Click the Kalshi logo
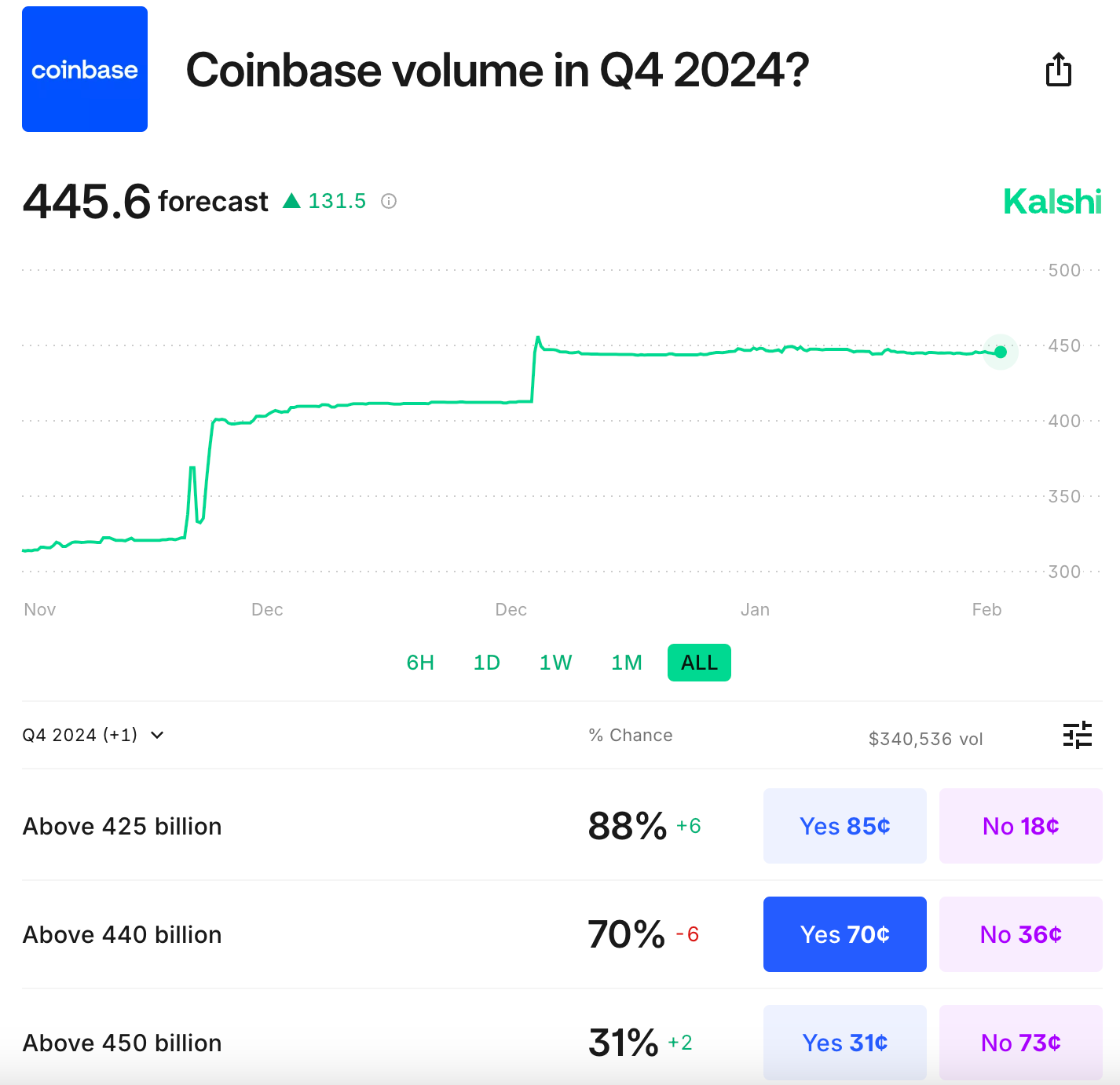Image resolution: width=1120 pixels, height=1085 pixels. tap(1052, 202)
